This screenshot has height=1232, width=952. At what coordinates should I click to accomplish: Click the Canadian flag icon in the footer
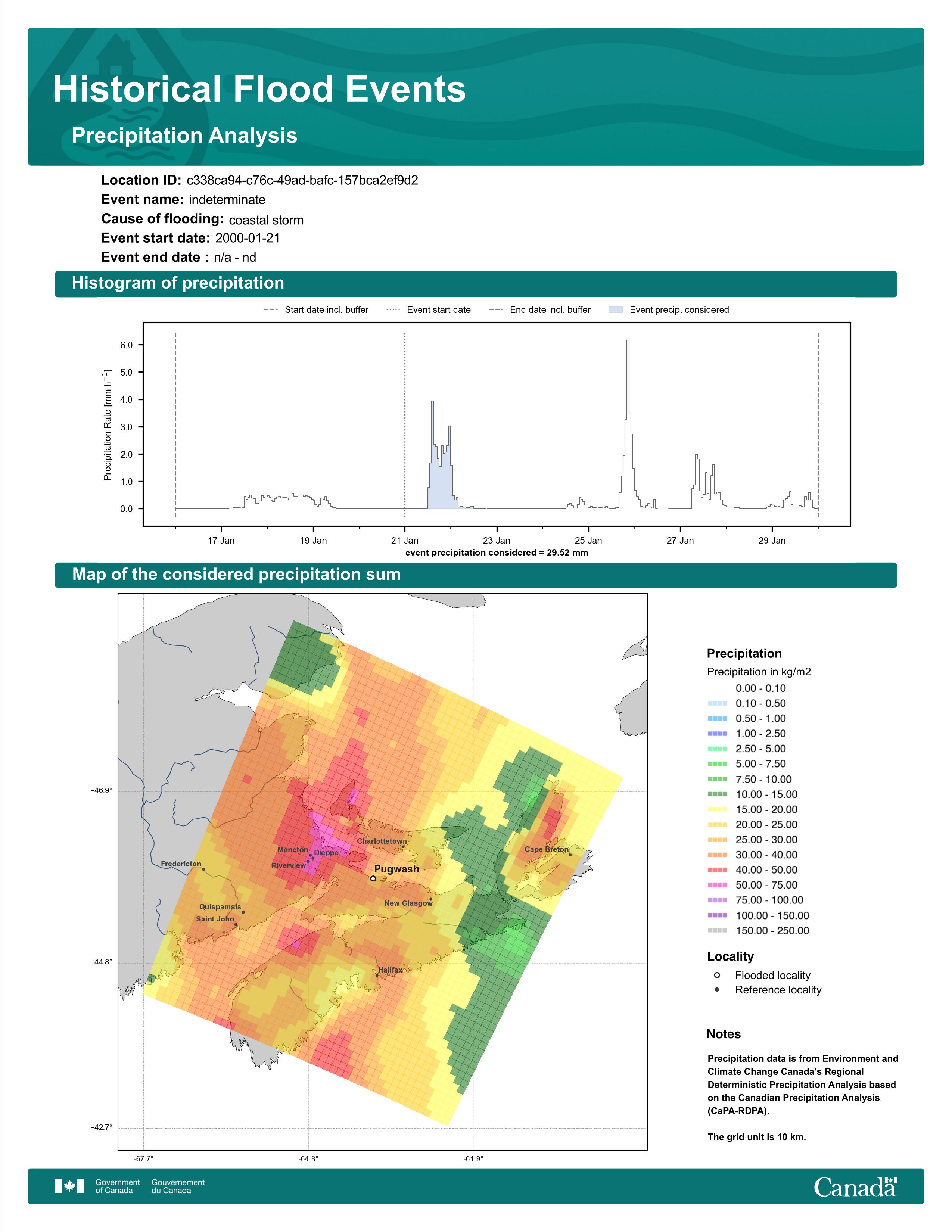point(69,1186)
